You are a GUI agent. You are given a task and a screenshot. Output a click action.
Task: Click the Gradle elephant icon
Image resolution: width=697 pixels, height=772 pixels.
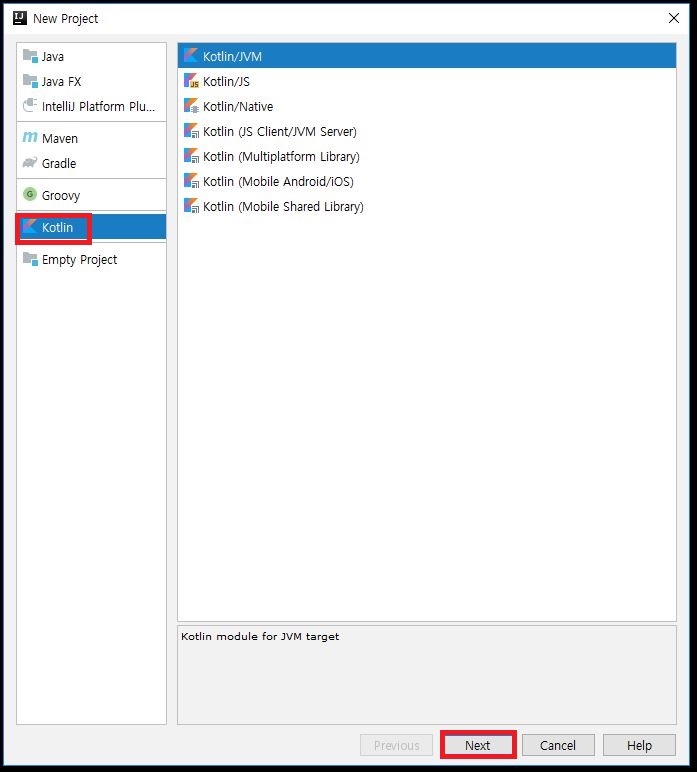(30, 162)
